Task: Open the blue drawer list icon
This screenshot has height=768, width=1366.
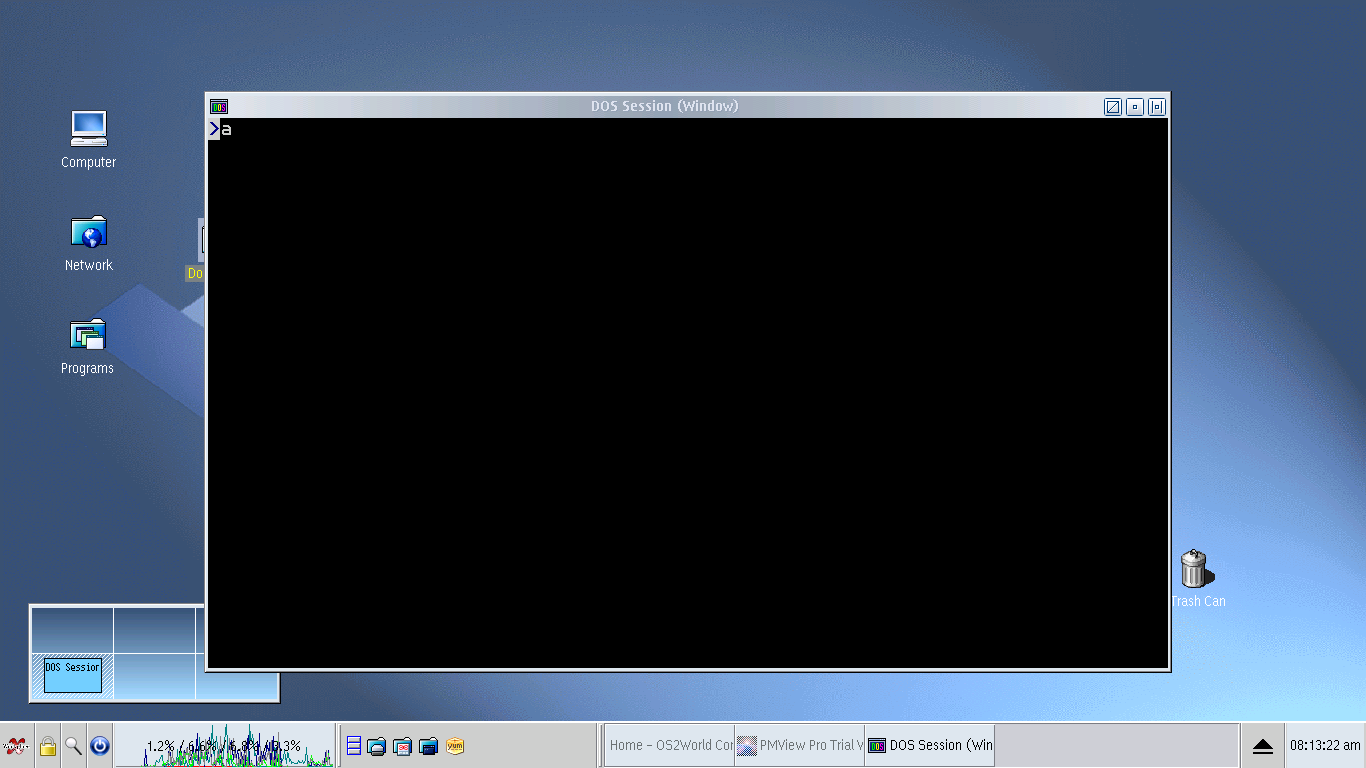Action: (x=353, y=746)
